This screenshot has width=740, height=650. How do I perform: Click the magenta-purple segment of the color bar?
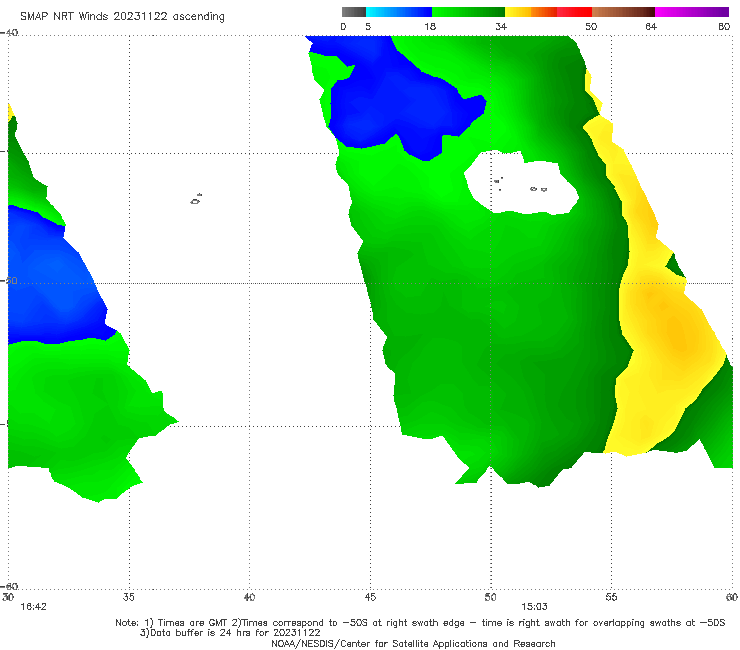click(692, 12)
